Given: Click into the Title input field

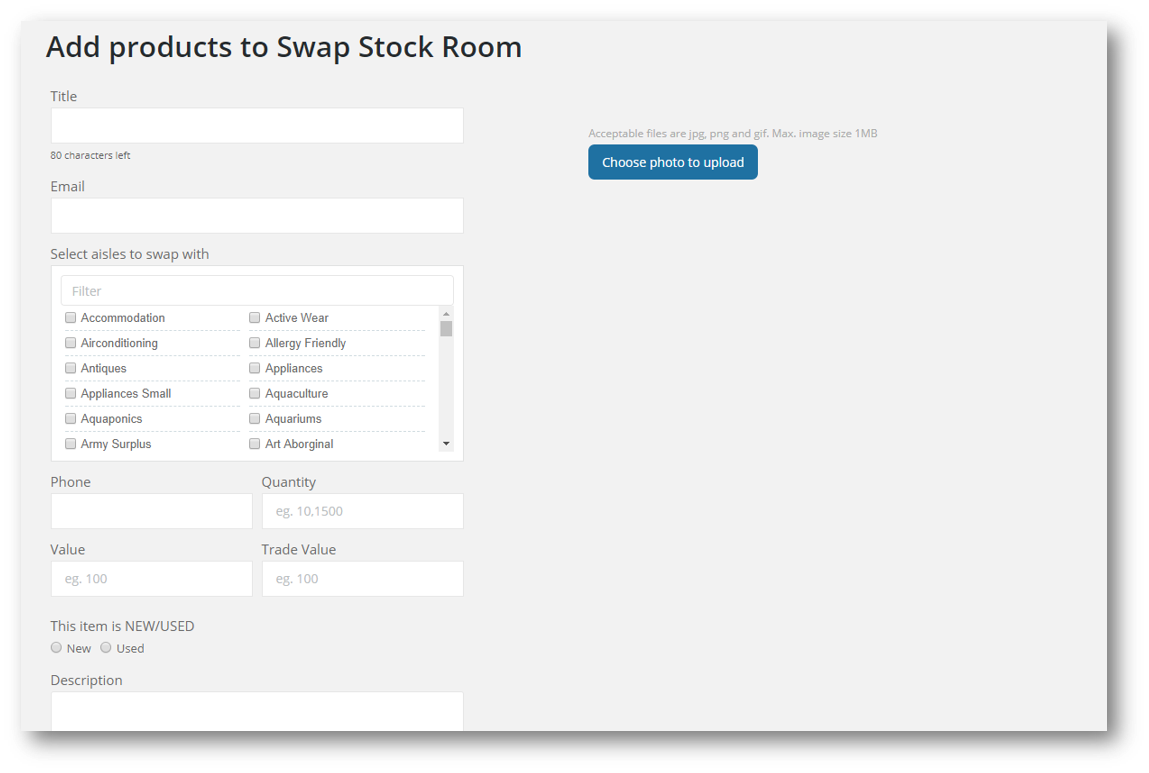Looking at the screenshot, I should click(x=256, y=125).
